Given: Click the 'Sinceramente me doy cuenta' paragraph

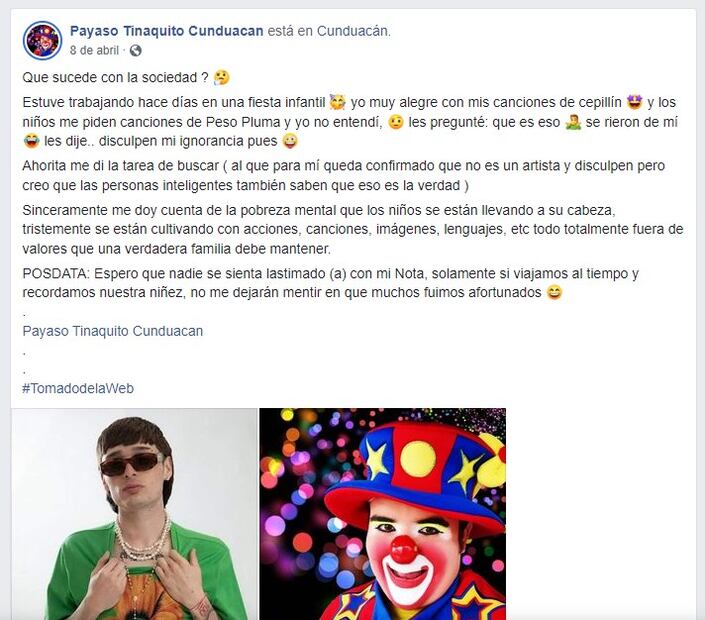Looking at the screenshot, I should point(353,229).
